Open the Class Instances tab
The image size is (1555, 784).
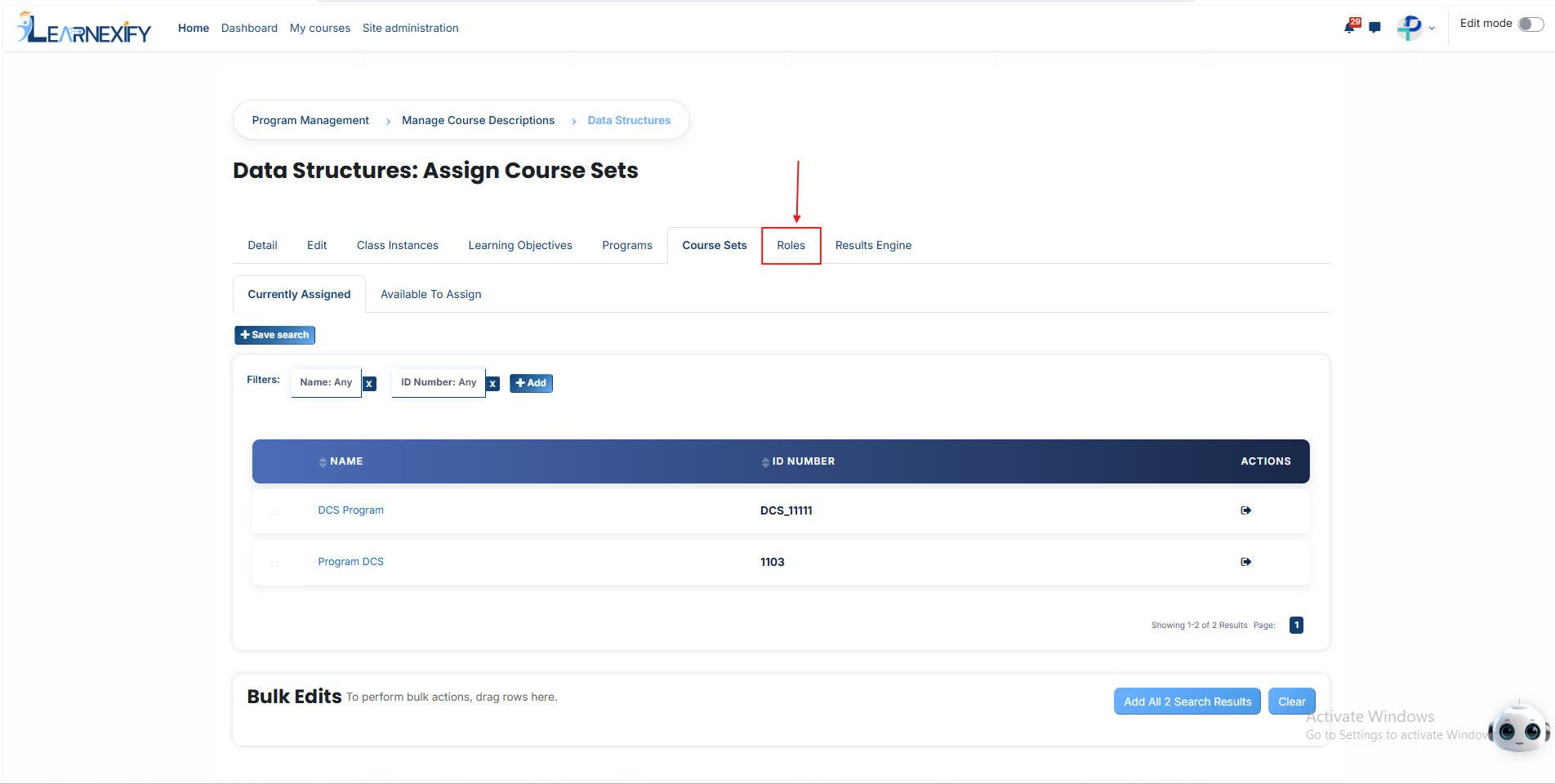(x=398, y=246)
